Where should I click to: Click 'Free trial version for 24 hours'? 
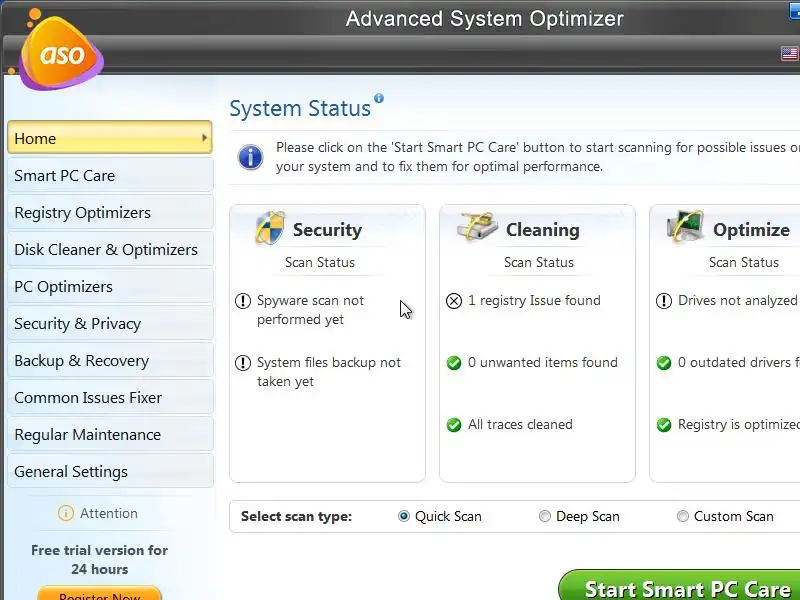99,560
